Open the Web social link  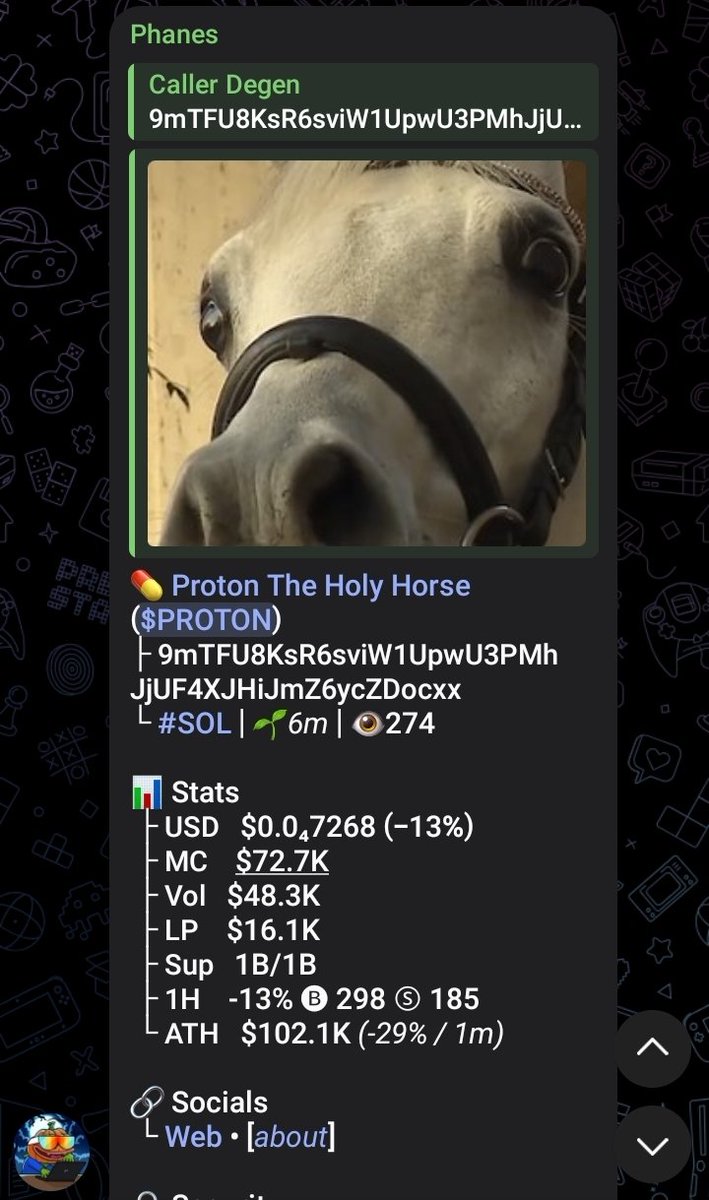click(193, 1137)
